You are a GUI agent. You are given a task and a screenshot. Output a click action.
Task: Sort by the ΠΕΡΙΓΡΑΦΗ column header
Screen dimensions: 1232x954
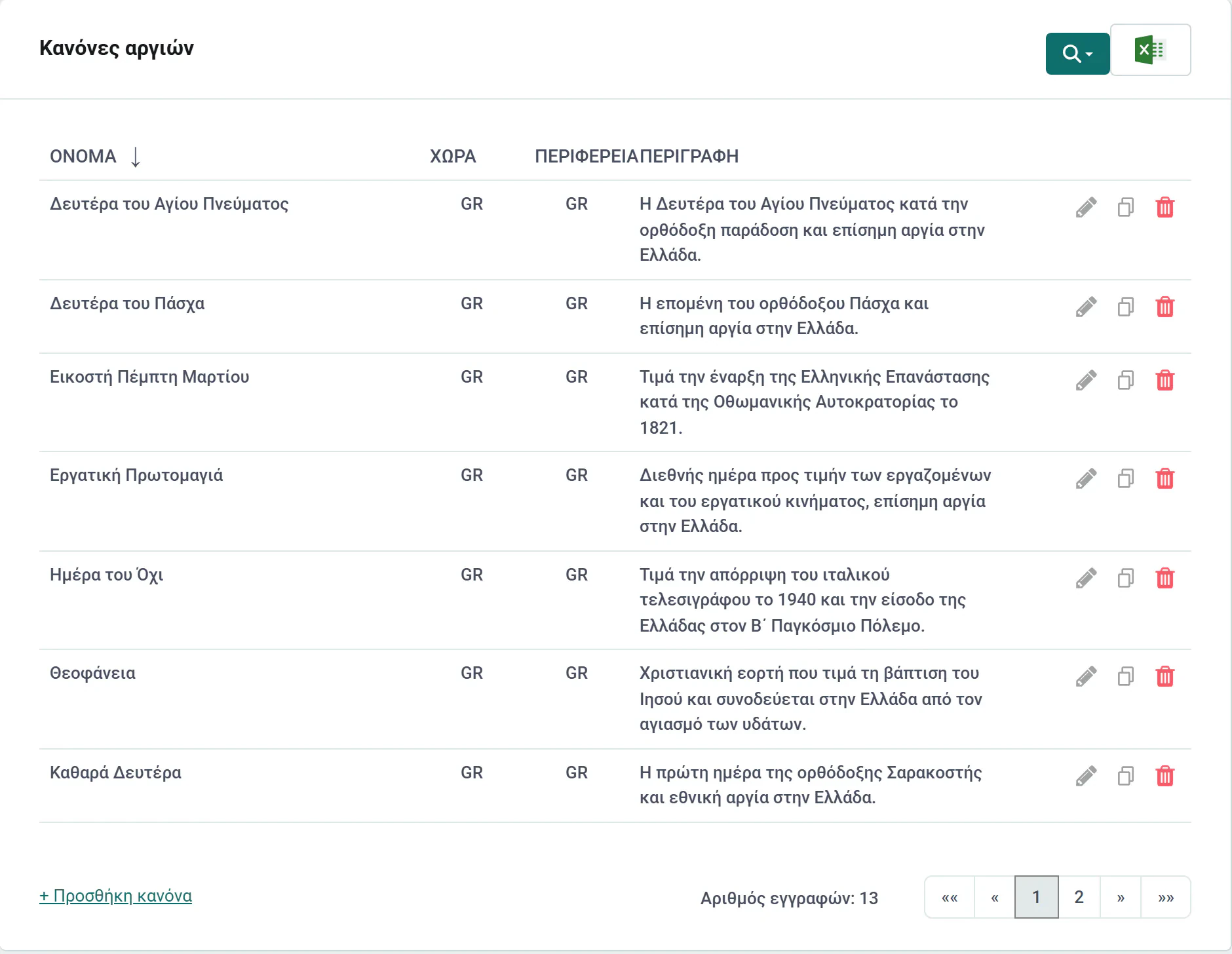coord(689,157)
